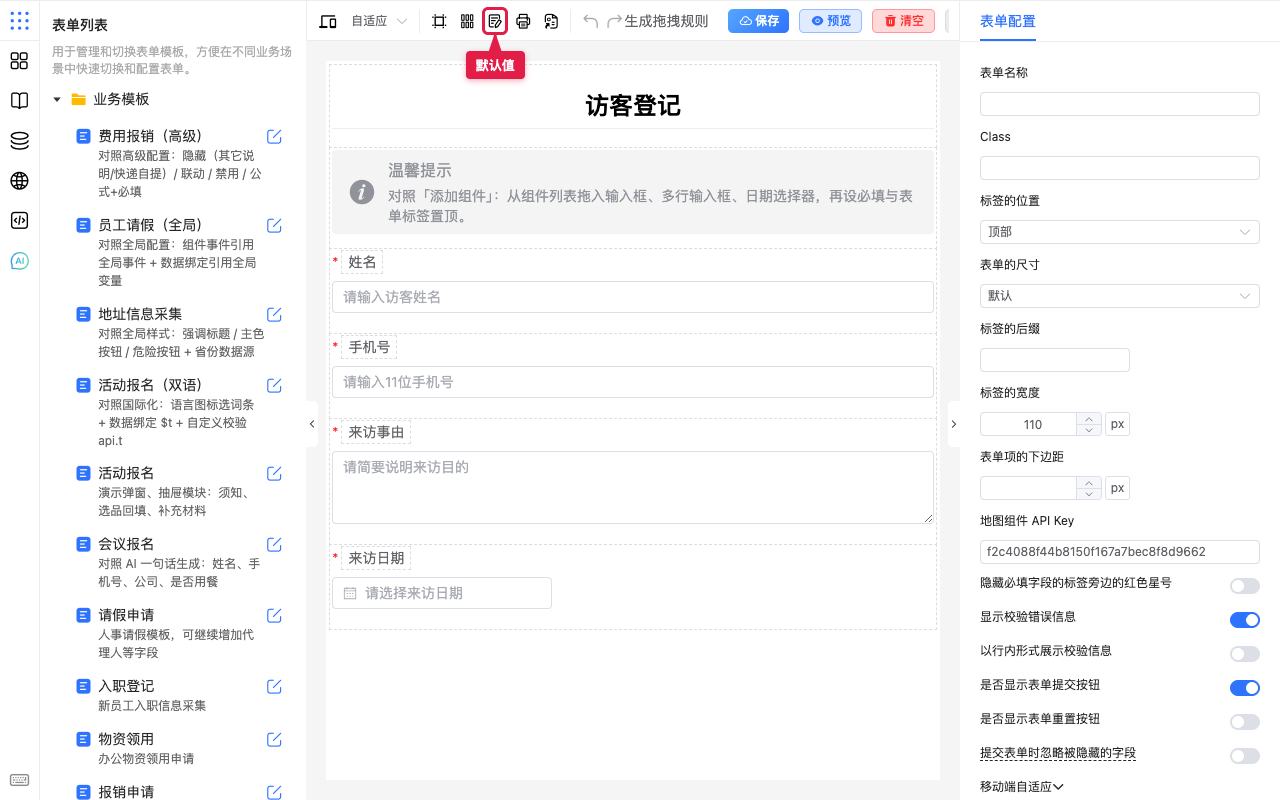Collapse the right config panel with arrow handle
The width and height of the screenshot is (1280, 800).
point(953,424)
